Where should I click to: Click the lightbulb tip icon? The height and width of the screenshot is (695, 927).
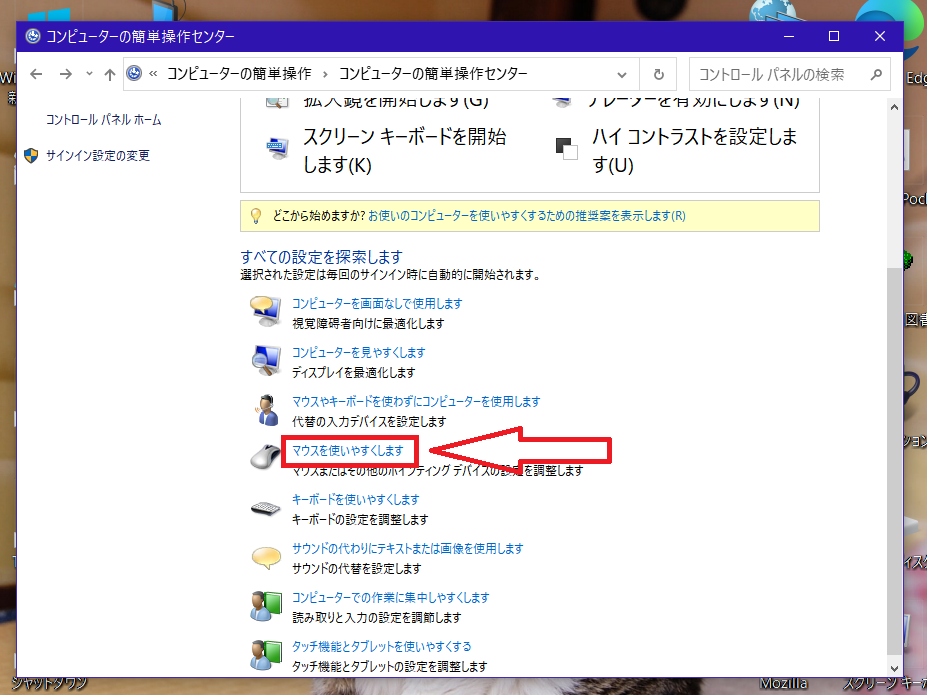coord(255,216)
